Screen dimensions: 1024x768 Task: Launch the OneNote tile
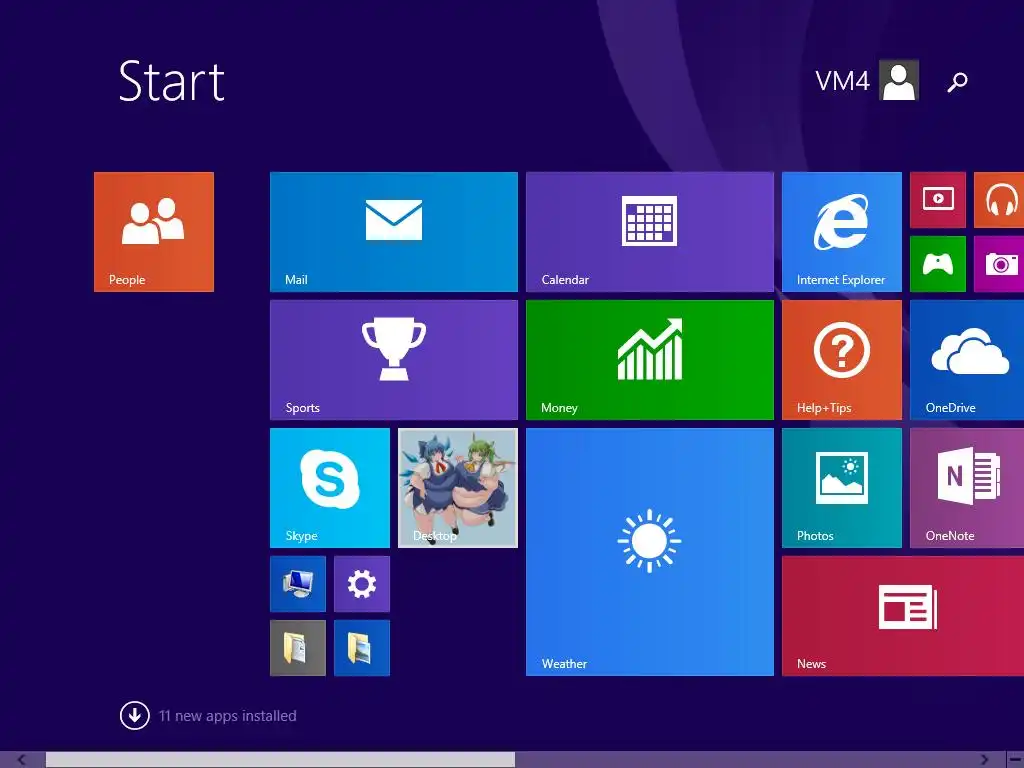click(x=967, y=488)
